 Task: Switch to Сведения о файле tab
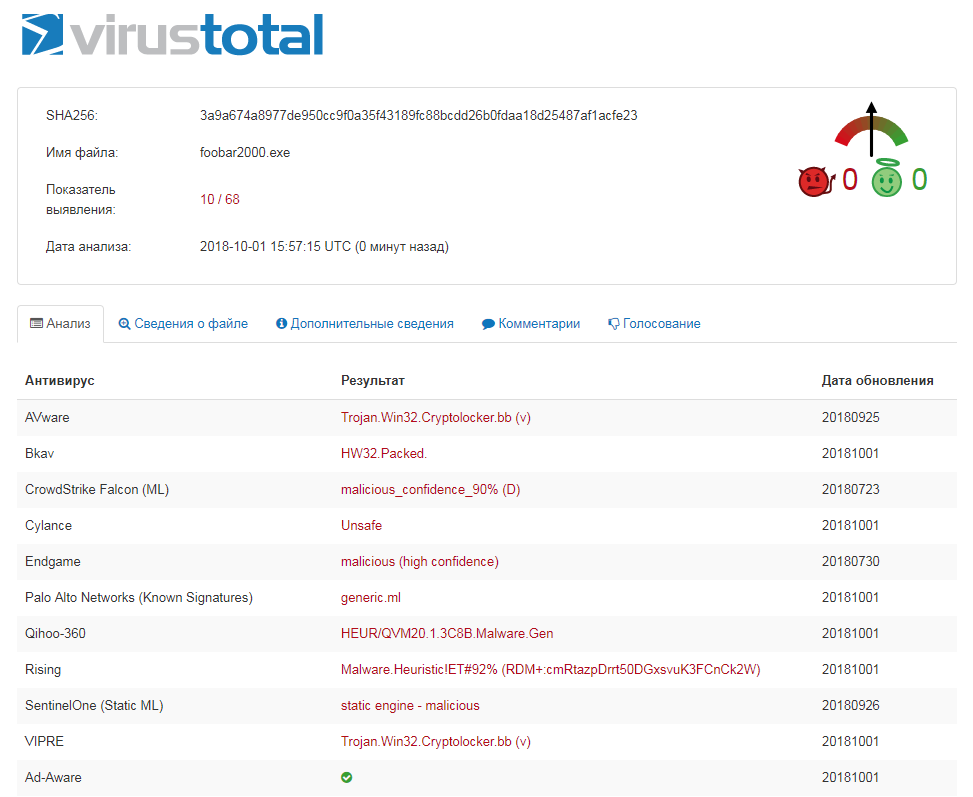click(x=183, y=323)
